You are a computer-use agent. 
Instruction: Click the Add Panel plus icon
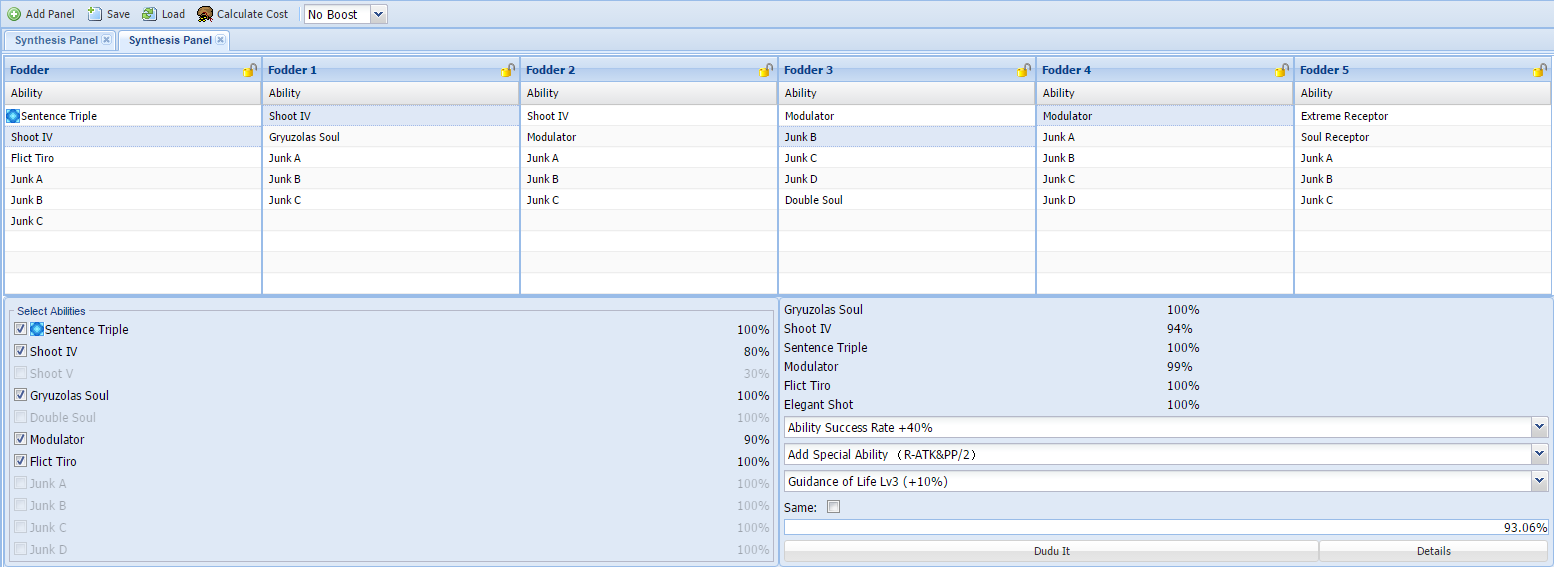point(14,14)
